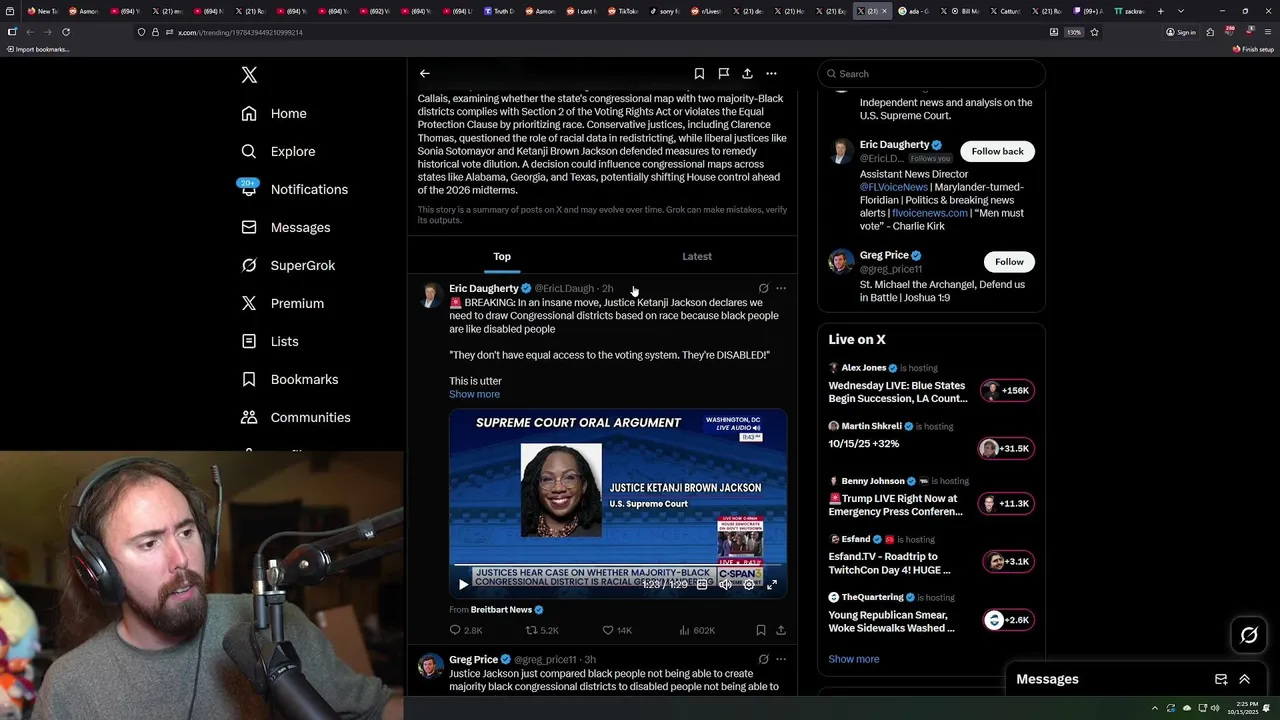
Task: Reply to Eric Daugherty's post (2.8K replies)
Action: (x=466, y=631)
